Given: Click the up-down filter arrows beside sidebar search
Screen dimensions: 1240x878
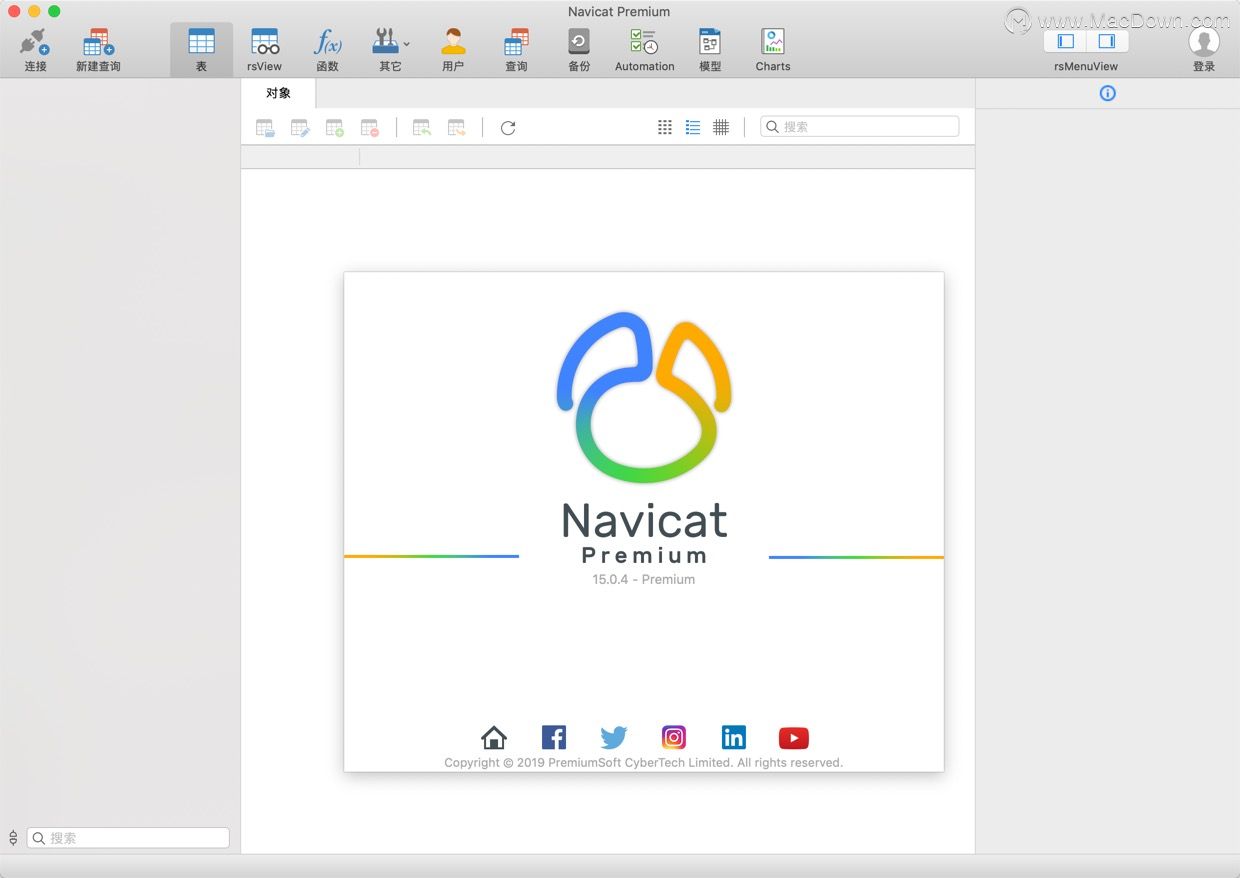Looking at the screenshot, I should 13,838.
